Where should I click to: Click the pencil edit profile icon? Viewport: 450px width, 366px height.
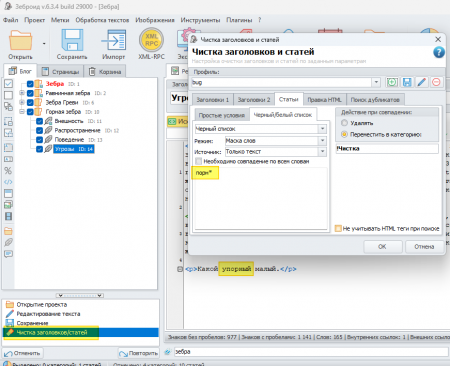coord(422,82)
